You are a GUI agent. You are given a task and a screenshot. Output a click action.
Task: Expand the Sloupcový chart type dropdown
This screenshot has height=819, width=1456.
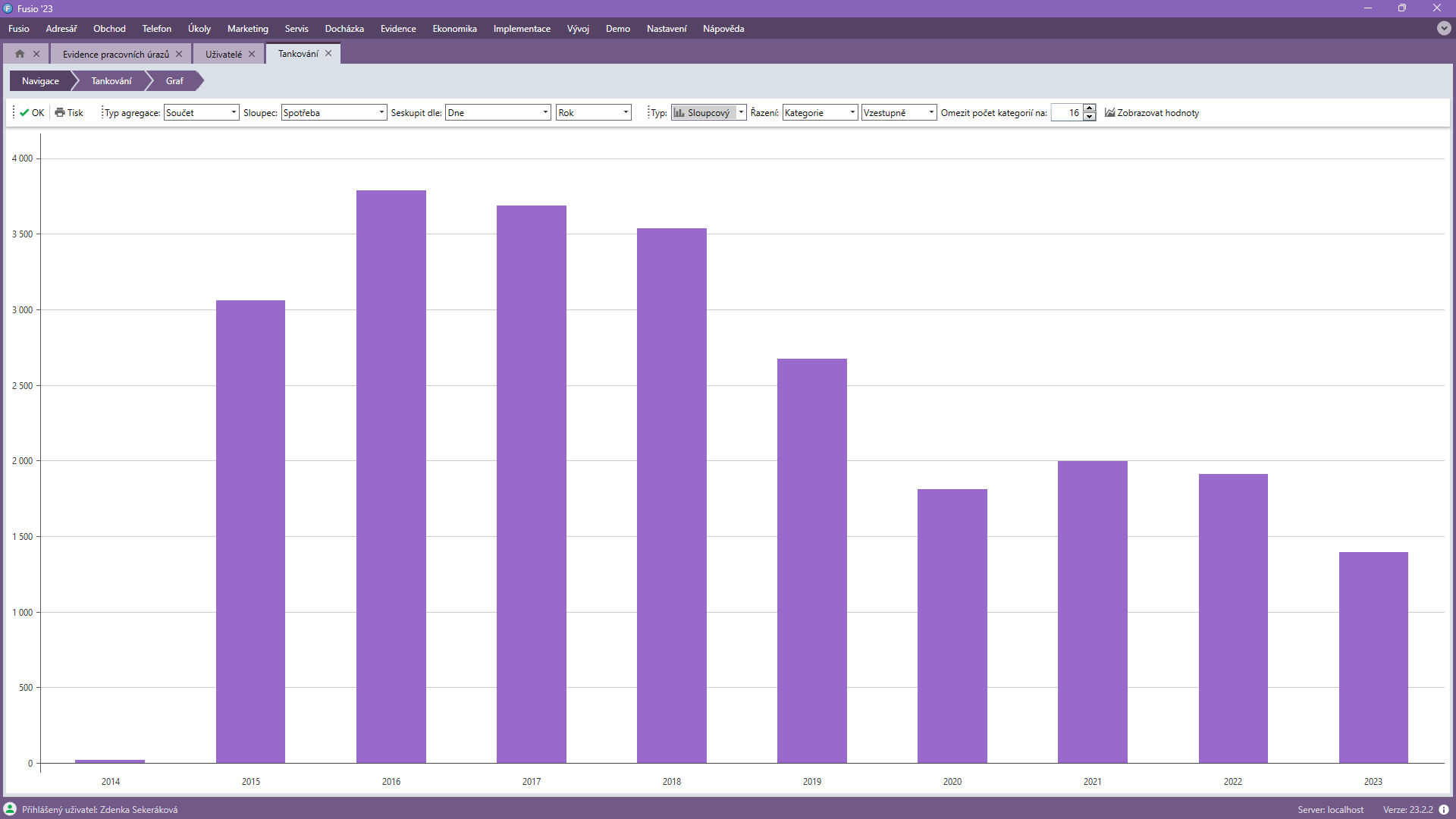pyautogui.click(x=741, y=113)
